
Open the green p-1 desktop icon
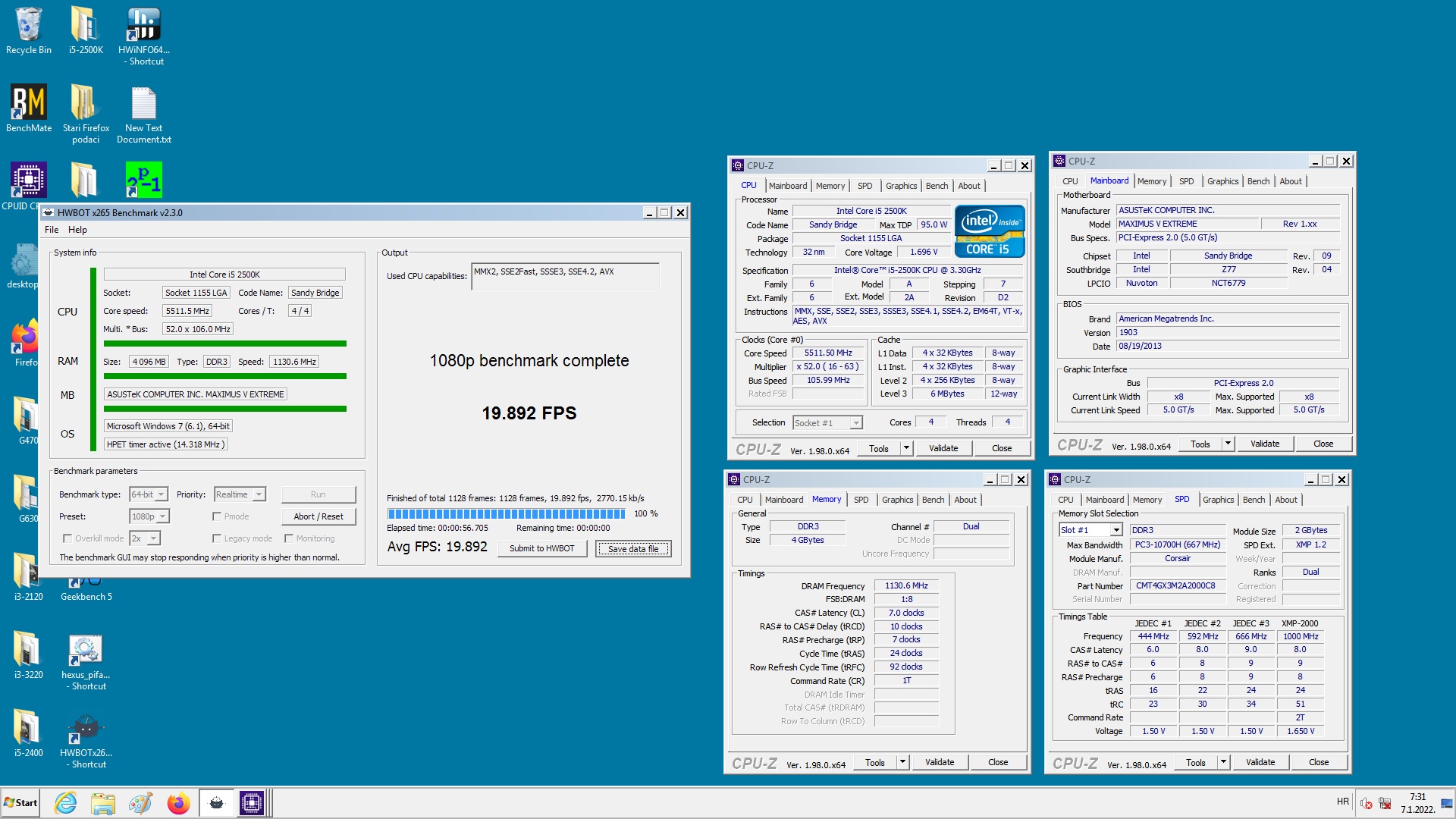click(x=144, y=180)
